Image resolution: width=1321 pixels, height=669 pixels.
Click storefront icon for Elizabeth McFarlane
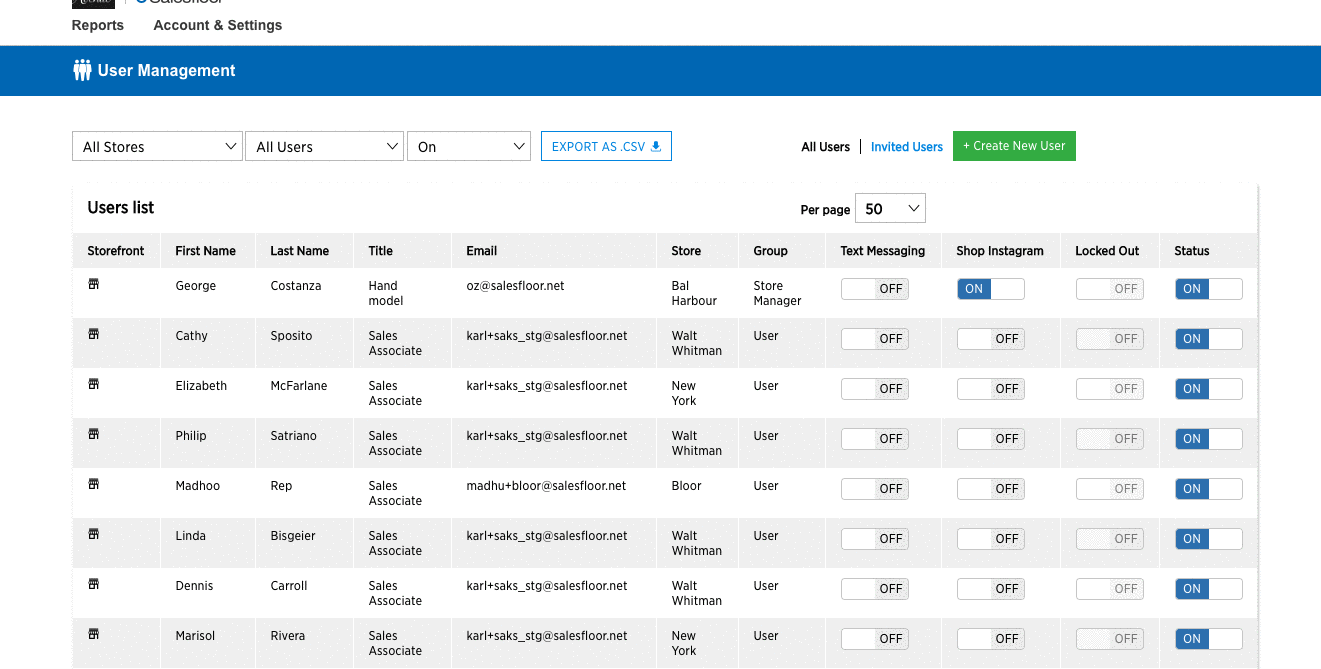(94, 384)
